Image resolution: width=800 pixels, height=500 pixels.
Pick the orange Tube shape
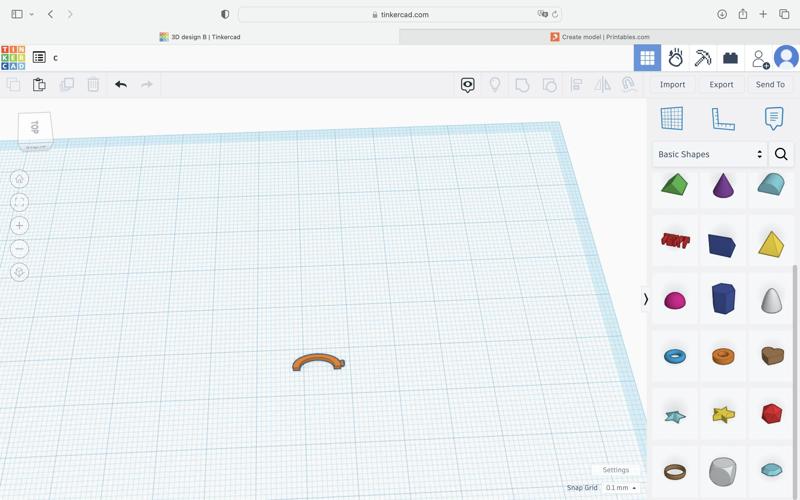click(723, 356)
